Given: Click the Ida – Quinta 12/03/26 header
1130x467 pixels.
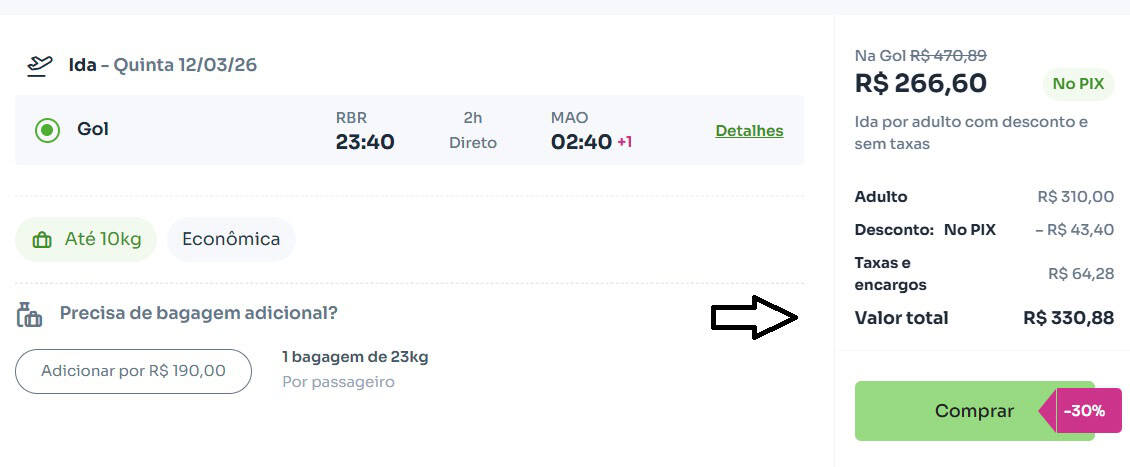Looking at the screenshot, I should click(x=162, y=65).
